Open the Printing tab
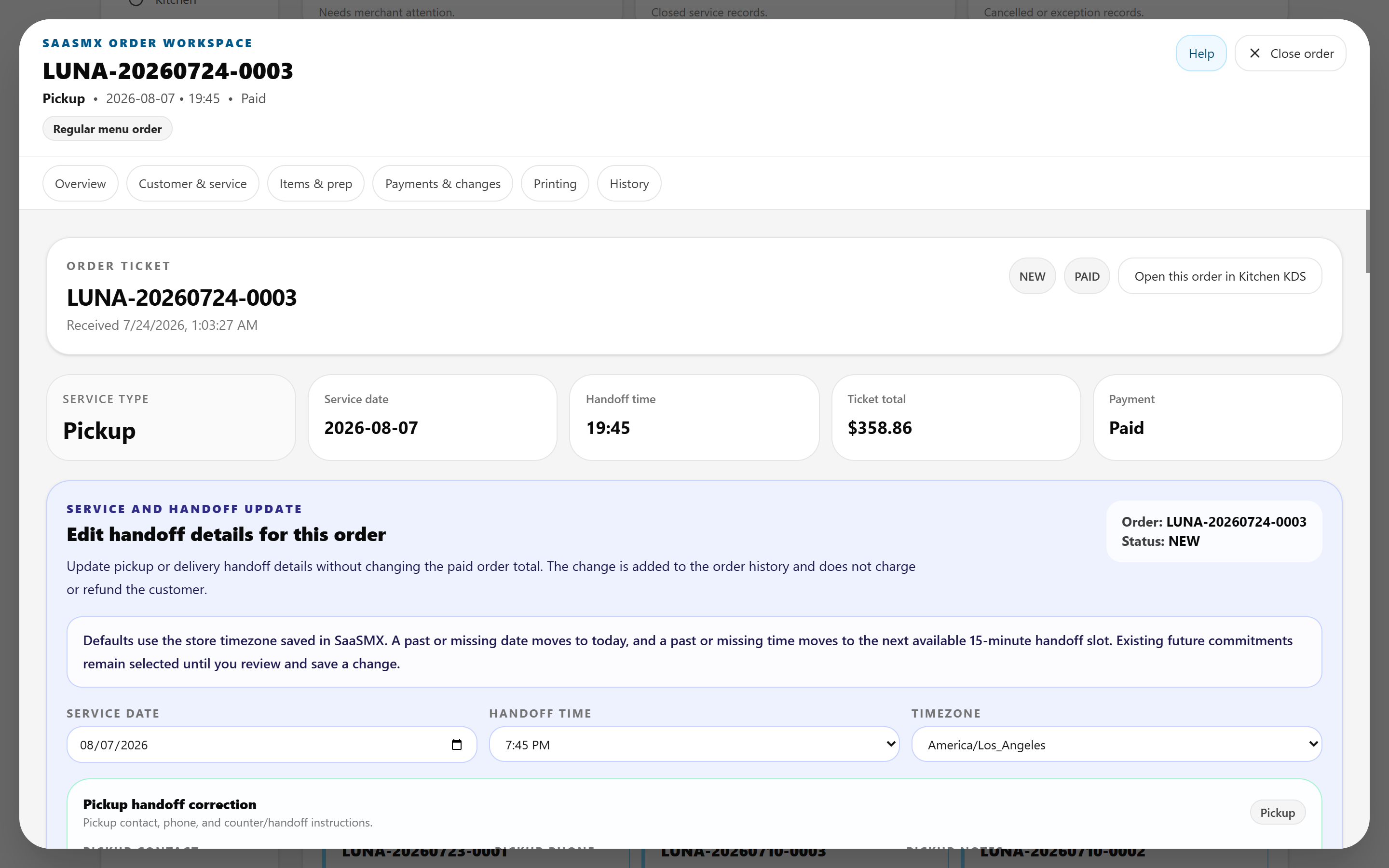Image resolution: width=1389 pixels, height=868 pixels. pyautogui.click(x=555, y=184)
